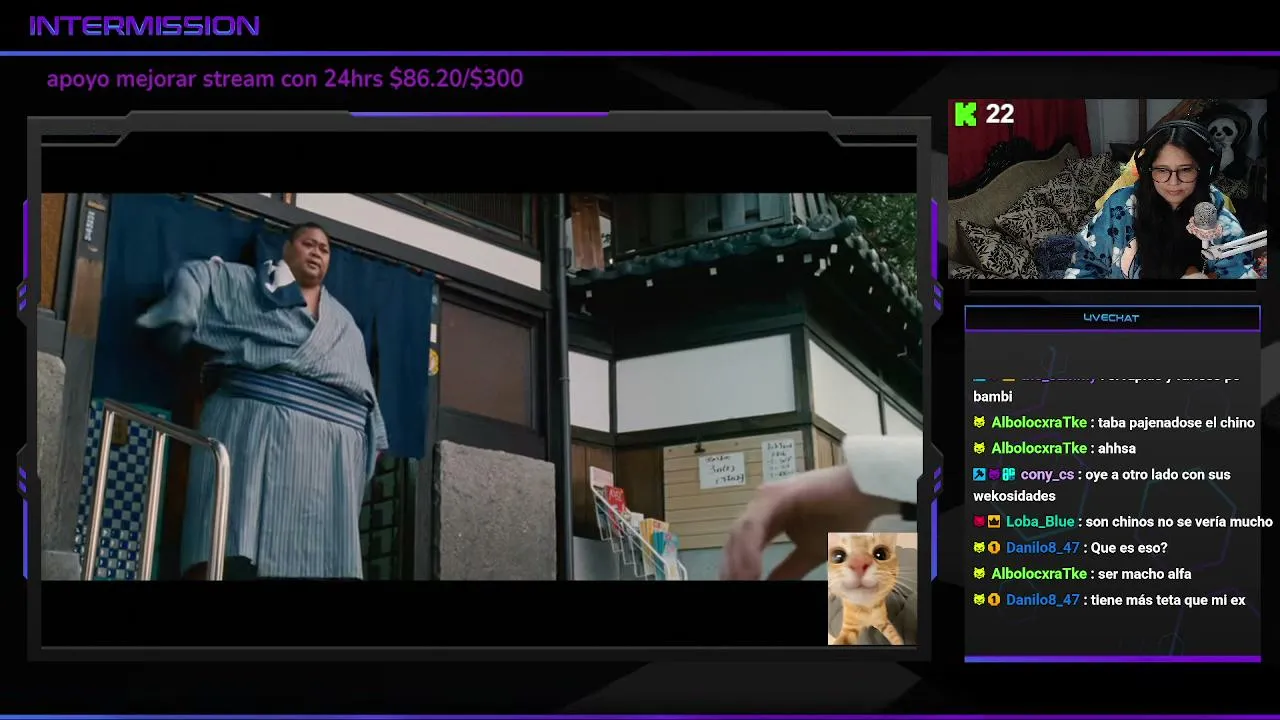Click the gold crown badge next to Loba_Blue

(994, 522)
